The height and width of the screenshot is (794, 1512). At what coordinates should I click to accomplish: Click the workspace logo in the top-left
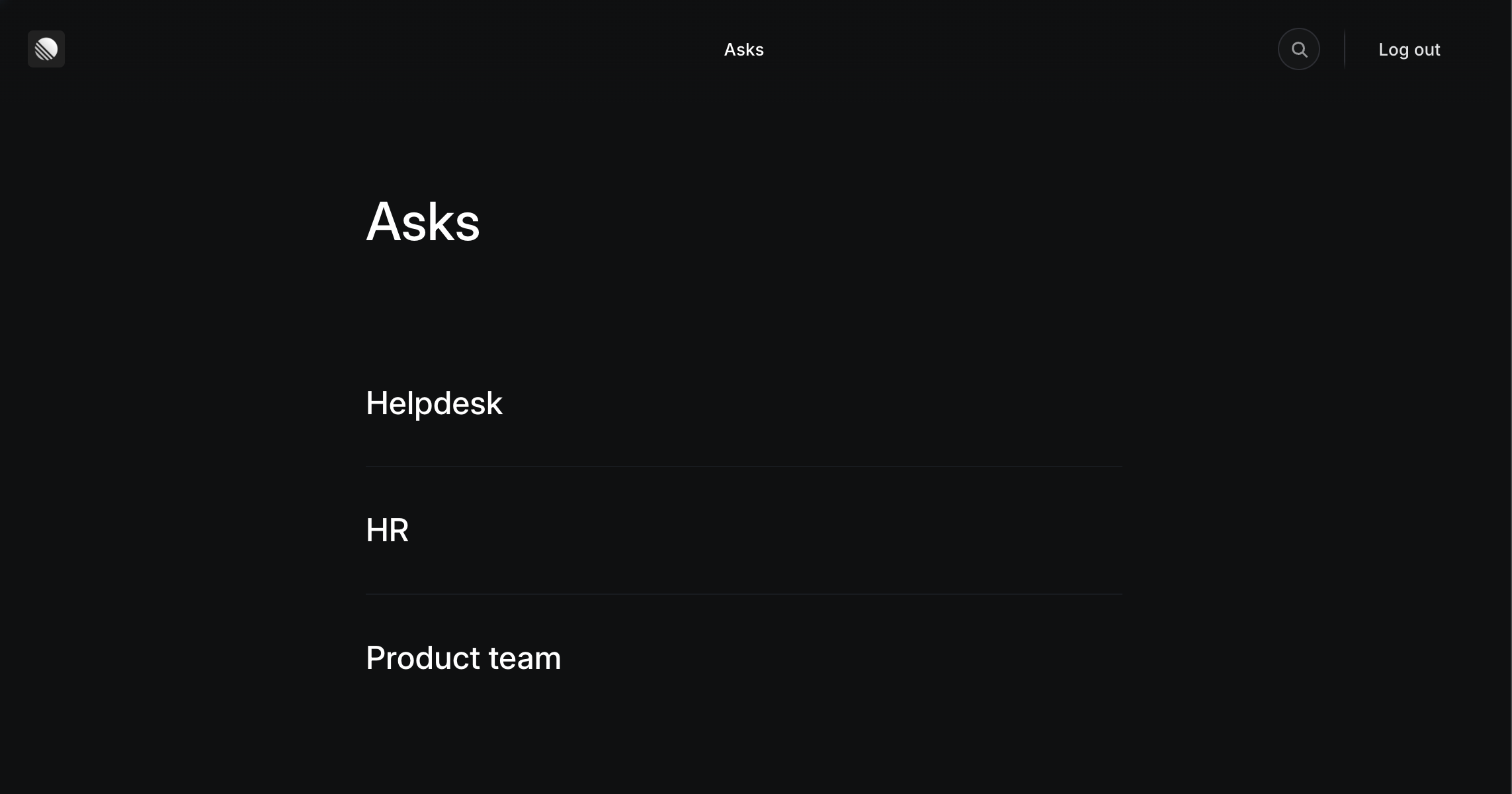pos(46,48)
